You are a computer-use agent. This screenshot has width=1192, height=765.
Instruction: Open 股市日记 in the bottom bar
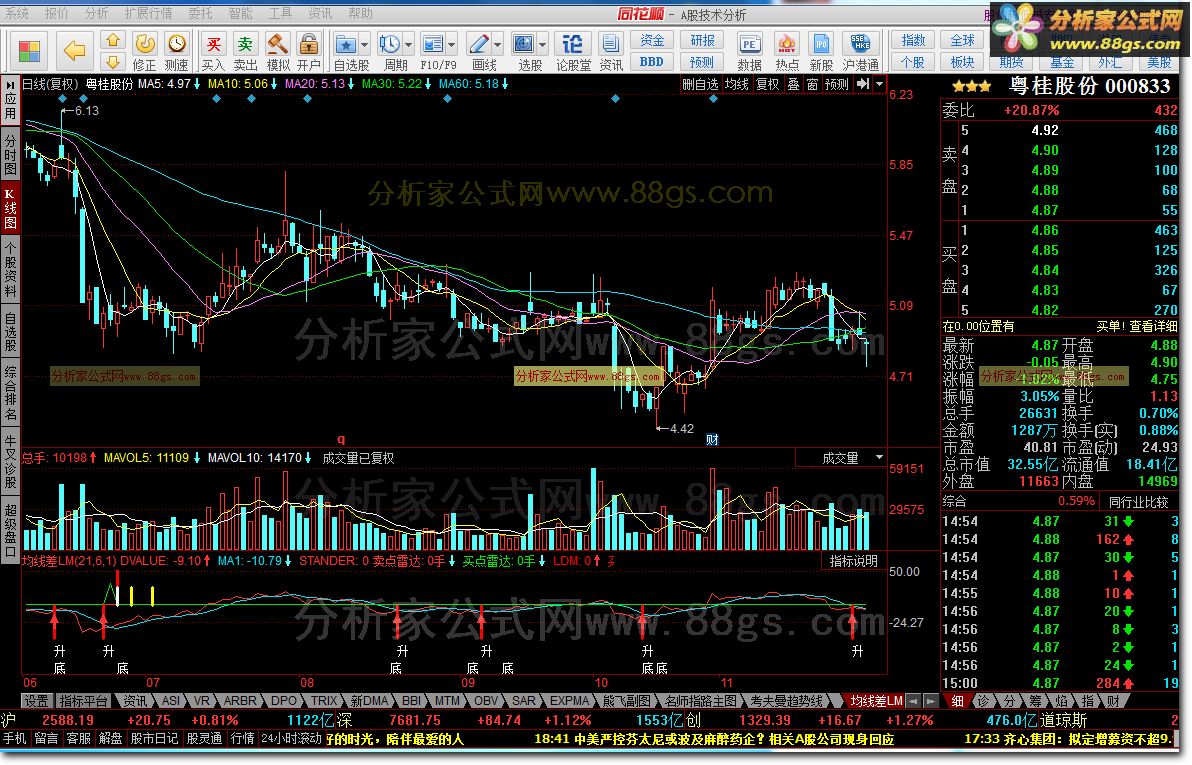coord(154,738)
